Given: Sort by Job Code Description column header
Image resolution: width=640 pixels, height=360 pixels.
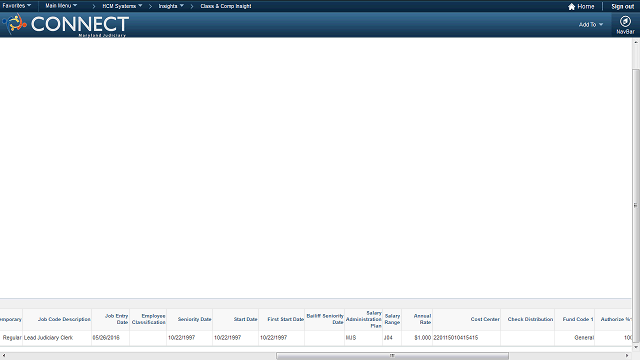Looking at the screenshot, I should 64,319.
